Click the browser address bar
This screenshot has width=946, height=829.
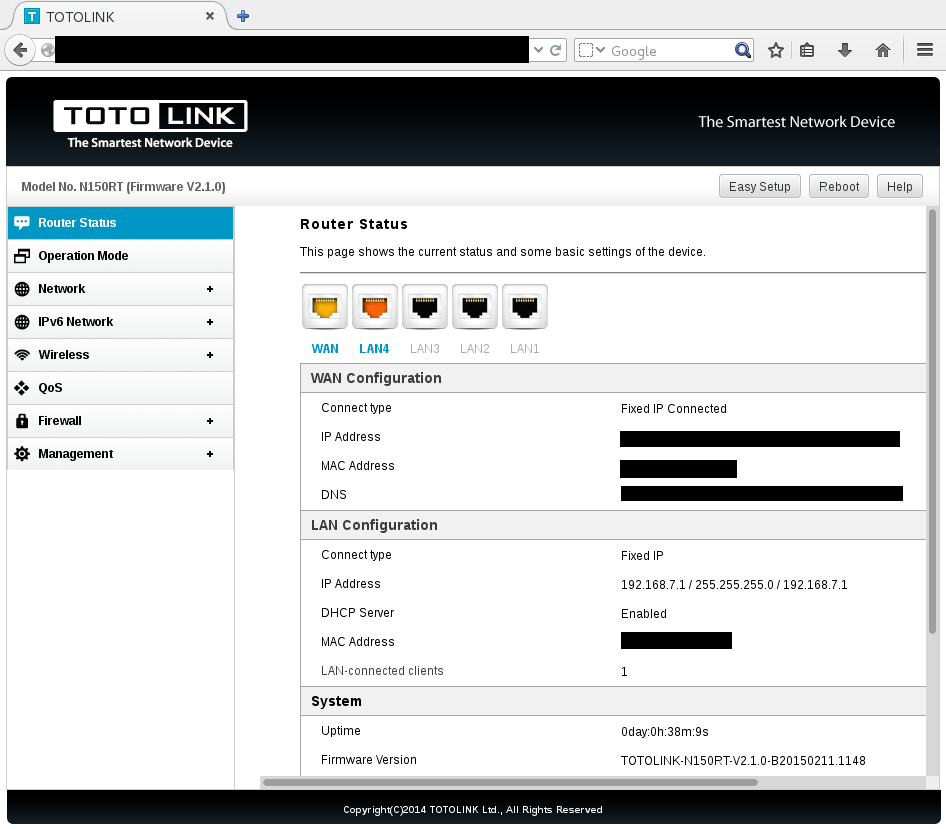click(291, 50)
